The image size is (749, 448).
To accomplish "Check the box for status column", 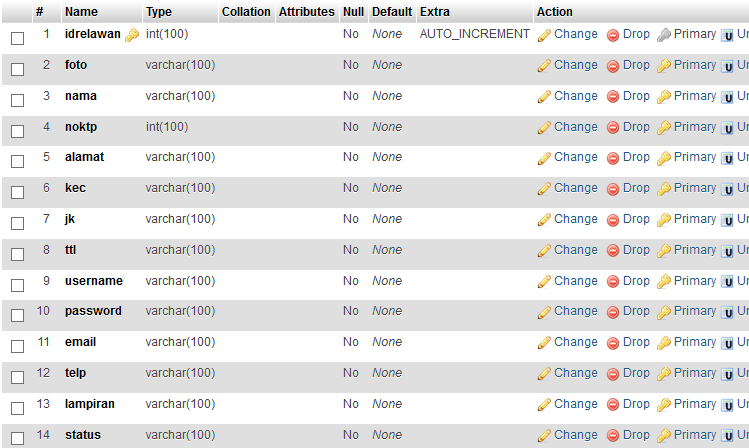I will pyautogui.click(x=17, y=438).
